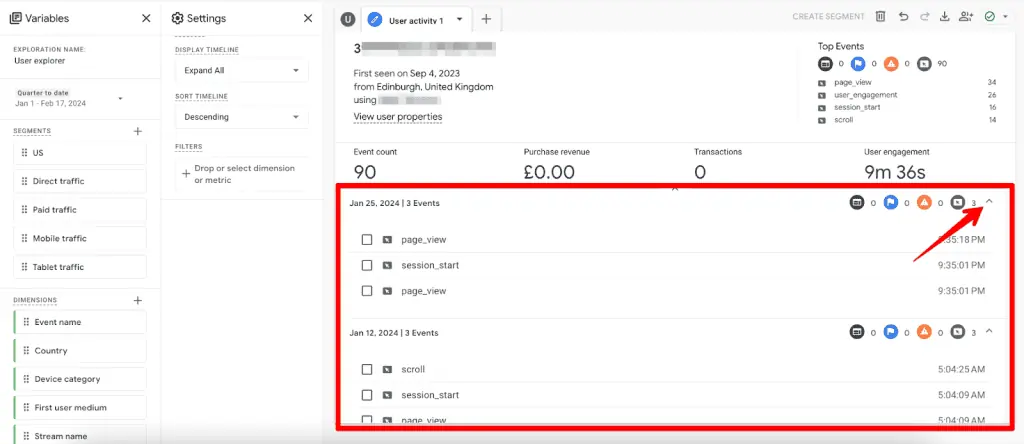Click the black screen icon in Jan 12 row
This screenshot has height=444, width=1024.
coord(857,332)
